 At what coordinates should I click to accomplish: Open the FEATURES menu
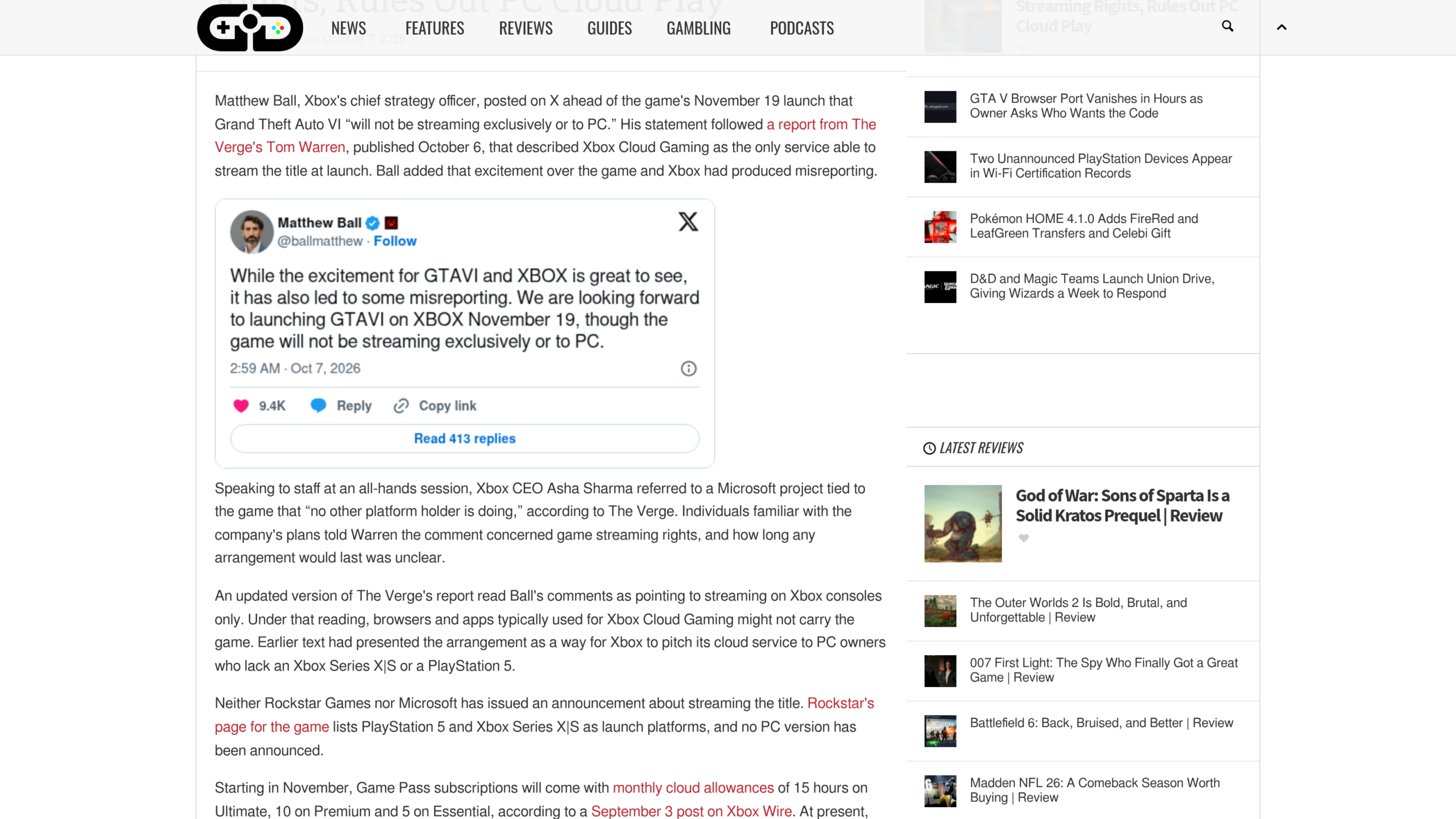(435, 28)
